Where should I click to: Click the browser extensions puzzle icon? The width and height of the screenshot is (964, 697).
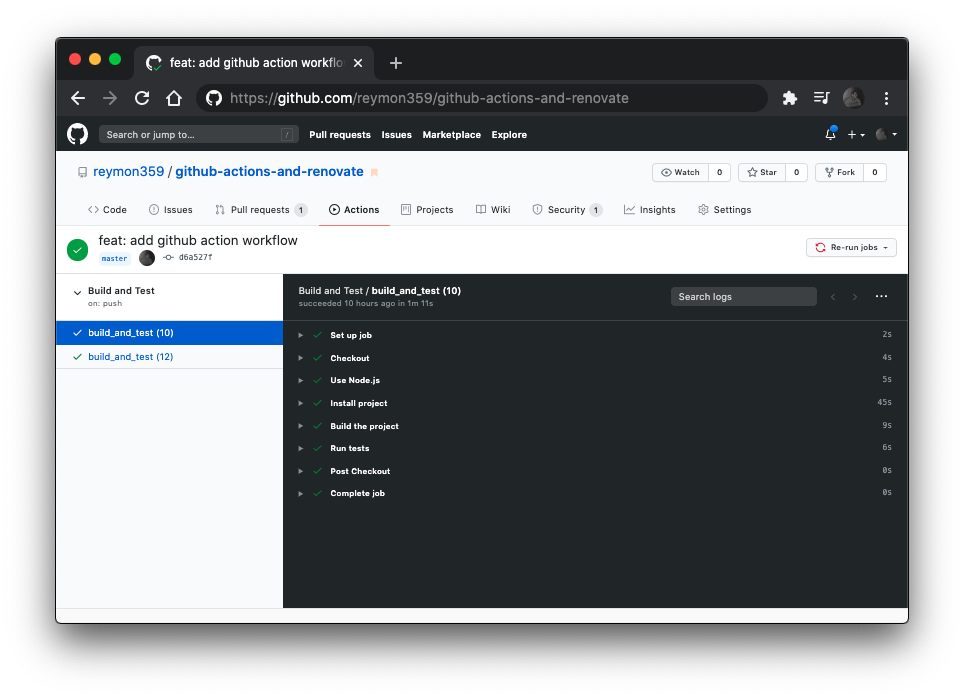point(789,98)
